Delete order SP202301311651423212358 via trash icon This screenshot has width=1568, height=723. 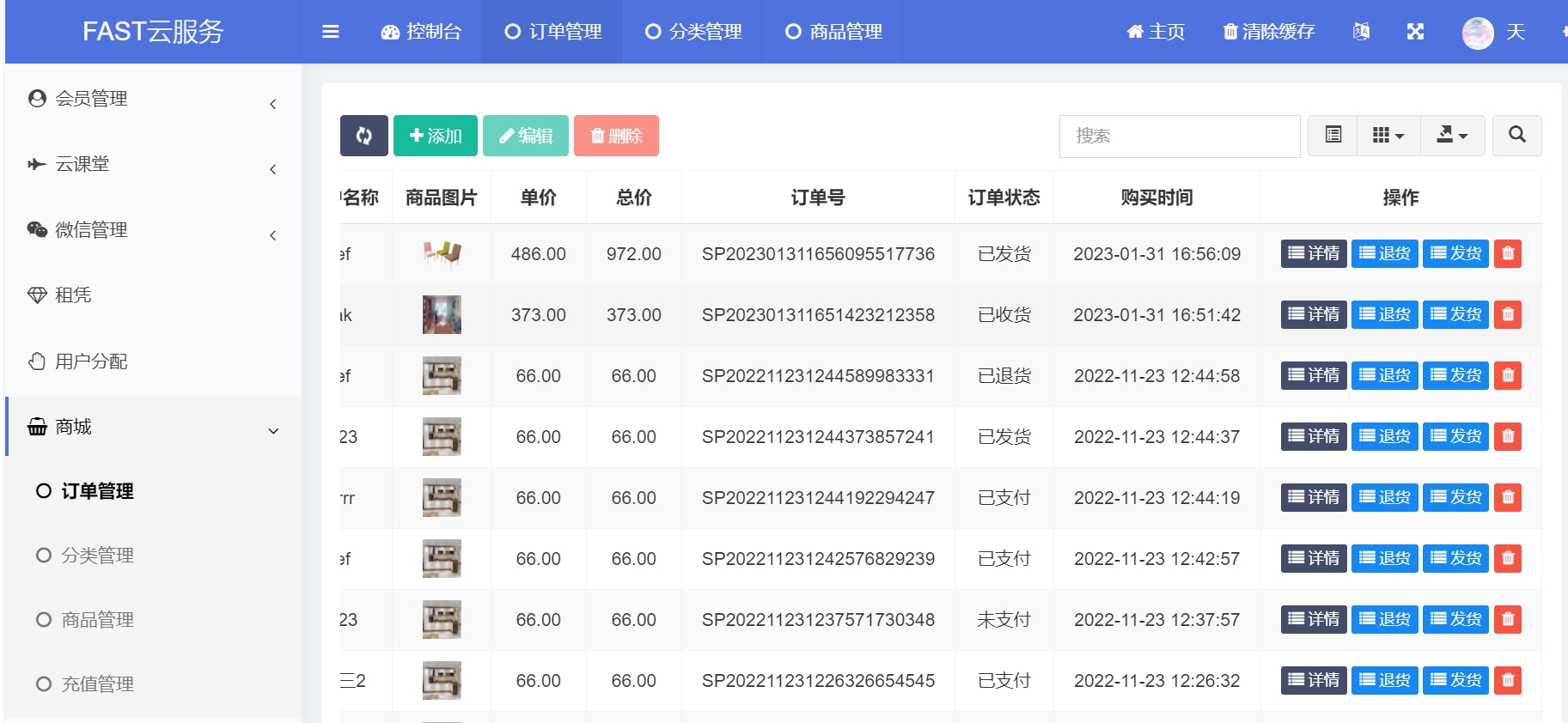pyautogui.click(x=1508, y=314)
